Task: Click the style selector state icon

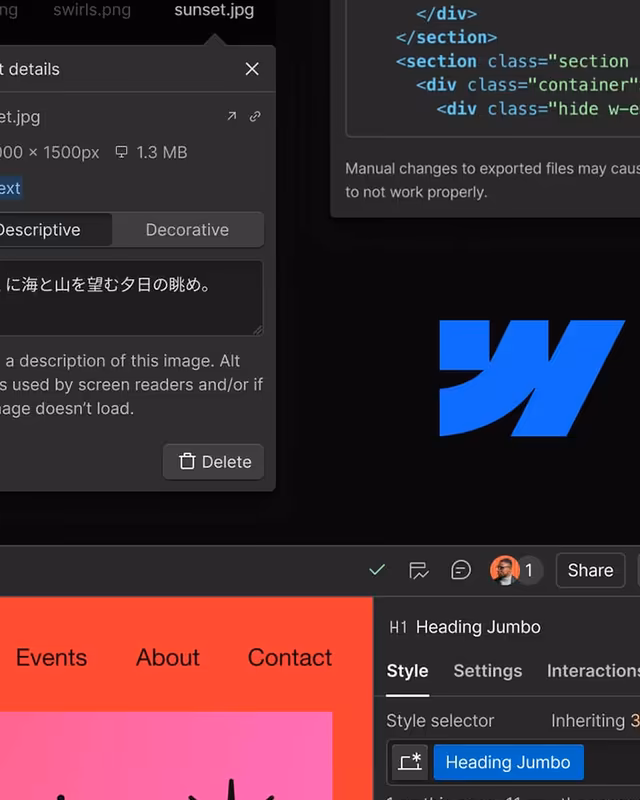Action: (410, 762)
